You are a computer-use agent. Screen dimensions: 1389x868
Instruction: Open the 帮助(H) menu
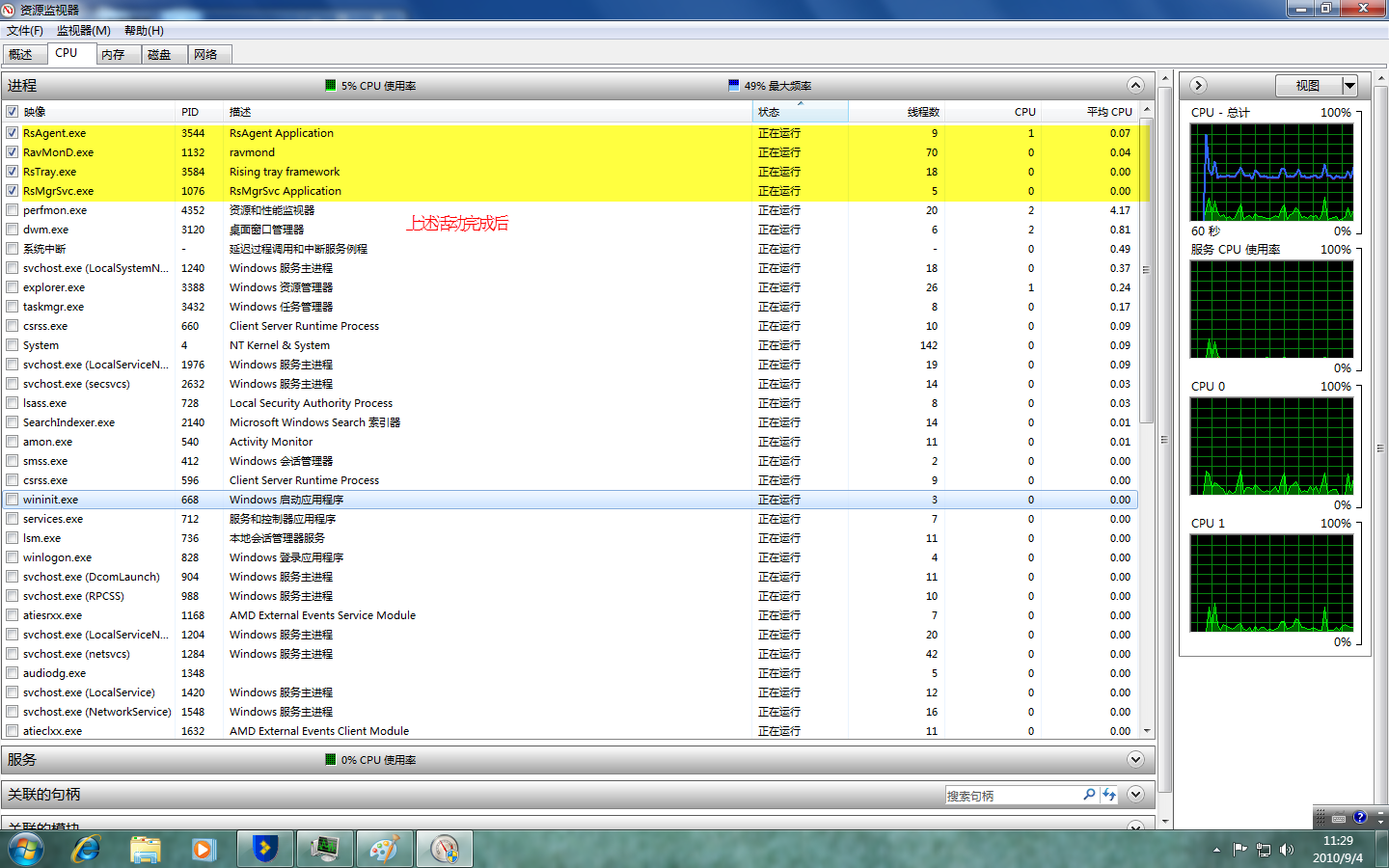144,31
